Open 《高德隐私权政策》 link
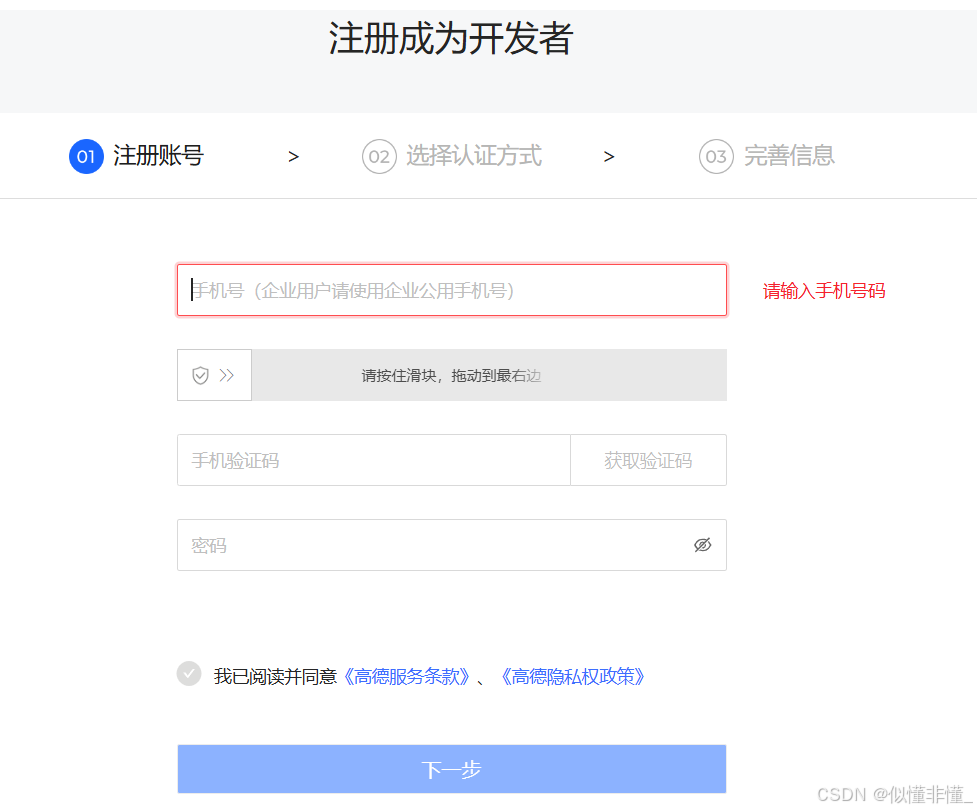The height and width of the screenshot is (812, 977). point(573,676)
